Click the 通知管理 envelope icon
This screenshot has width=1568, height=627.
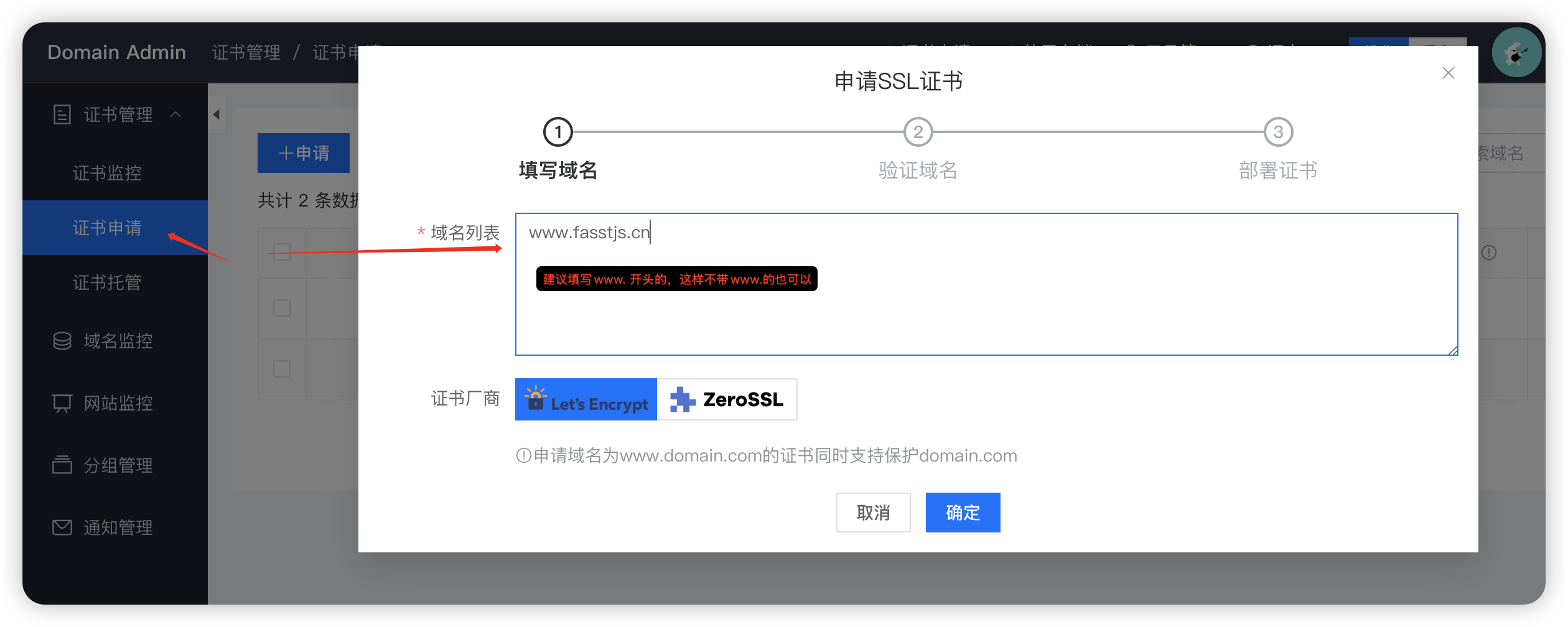(62, 527)
